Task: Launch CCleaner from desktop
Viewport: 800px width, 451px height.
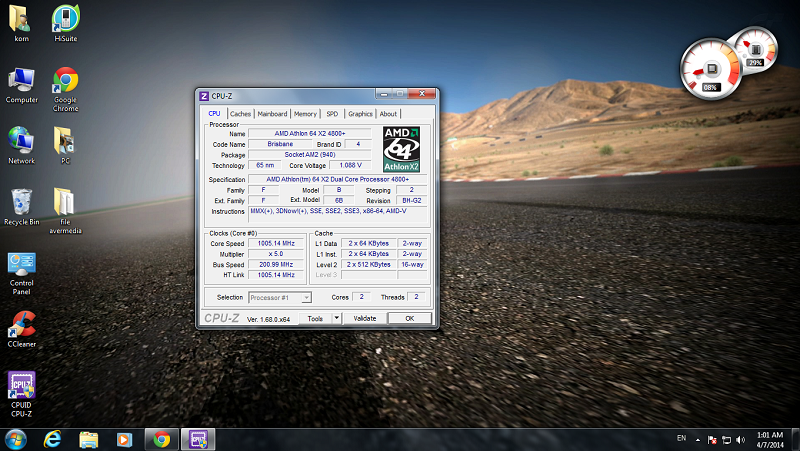Action: pyautogui.click(x=21, y=330)
